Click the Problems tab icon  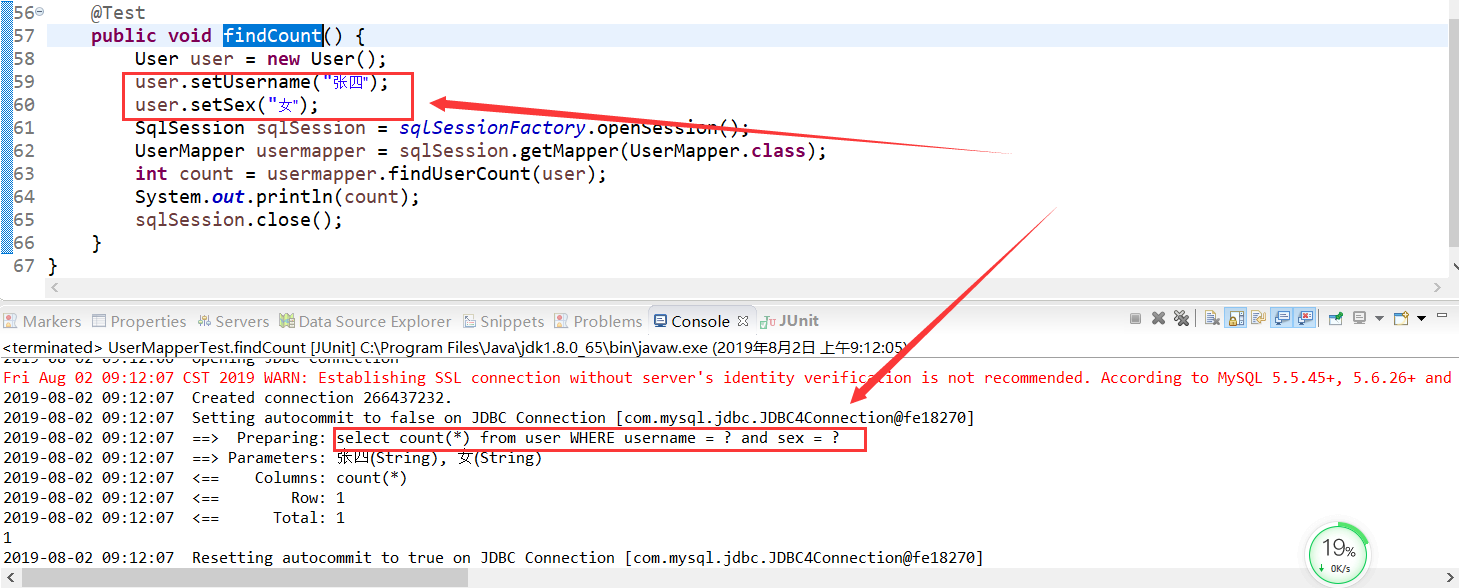tap(563, 321)
